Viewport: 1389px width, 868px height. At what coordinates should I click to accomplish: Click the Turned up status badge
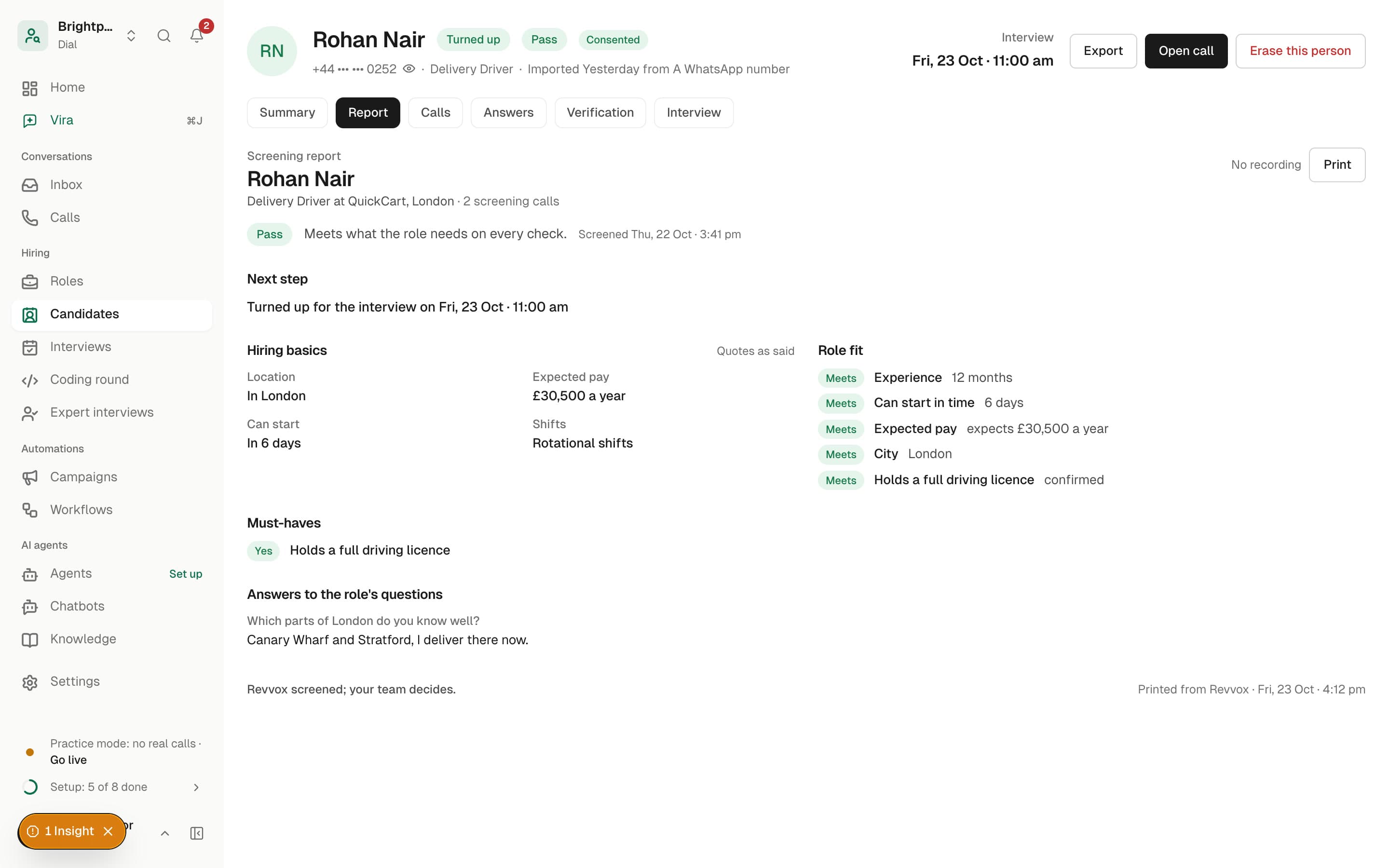click(x=473, y=40)
